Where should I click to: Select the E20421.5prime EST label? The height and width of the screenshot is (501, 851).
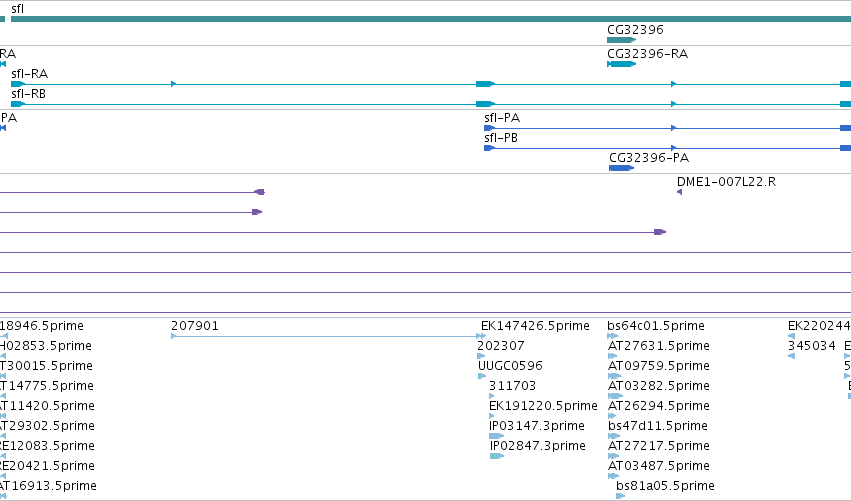(x=48, y=466)
